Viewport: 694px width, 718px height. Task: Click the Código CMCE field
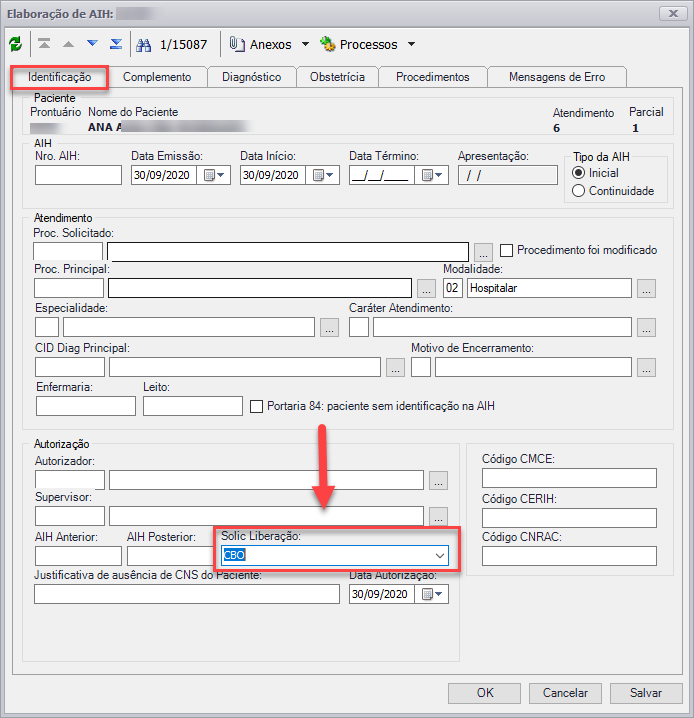tap(569, 478)
